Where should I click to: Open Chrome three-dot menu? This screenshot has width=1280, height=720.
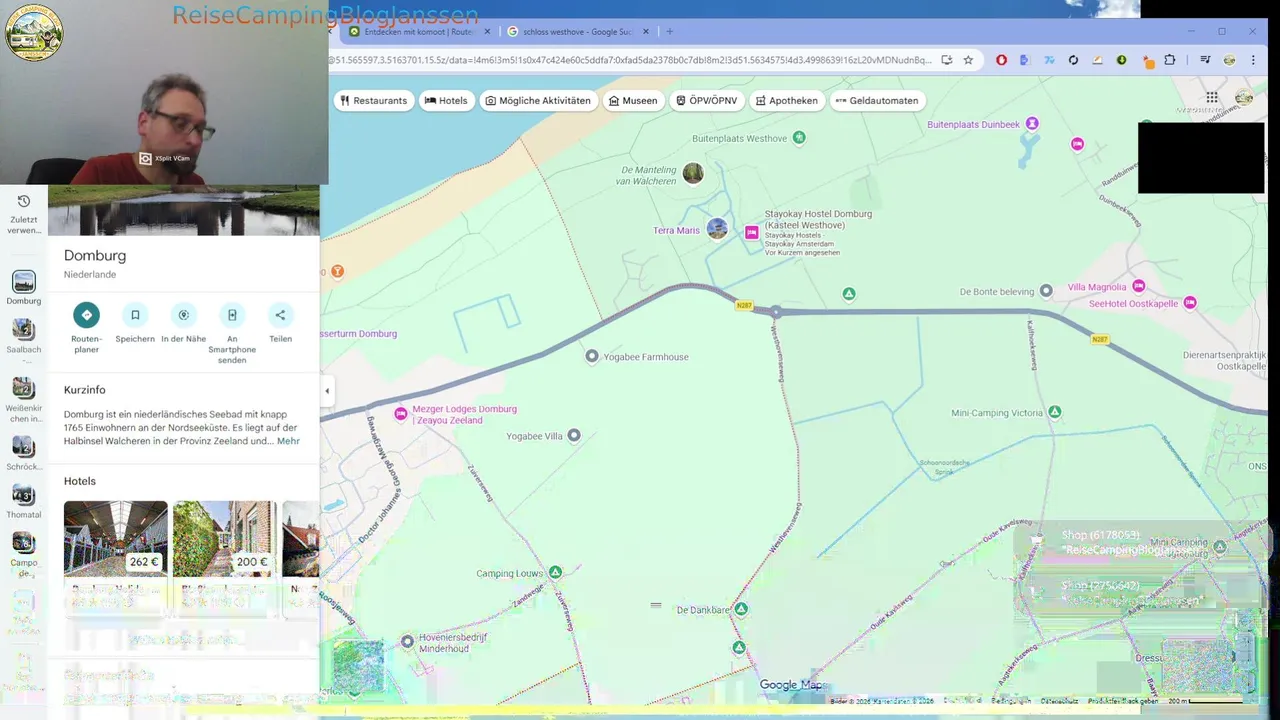click(x=1252, y=60)
